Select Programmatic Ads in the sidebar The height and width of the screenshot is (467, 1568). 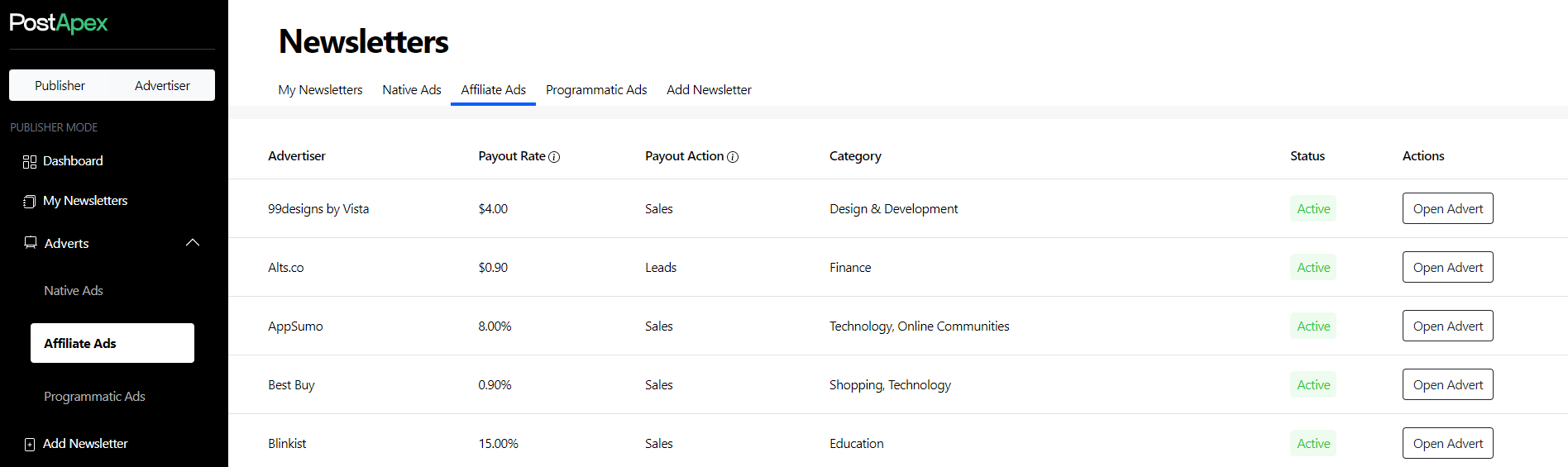pos(94,396)
